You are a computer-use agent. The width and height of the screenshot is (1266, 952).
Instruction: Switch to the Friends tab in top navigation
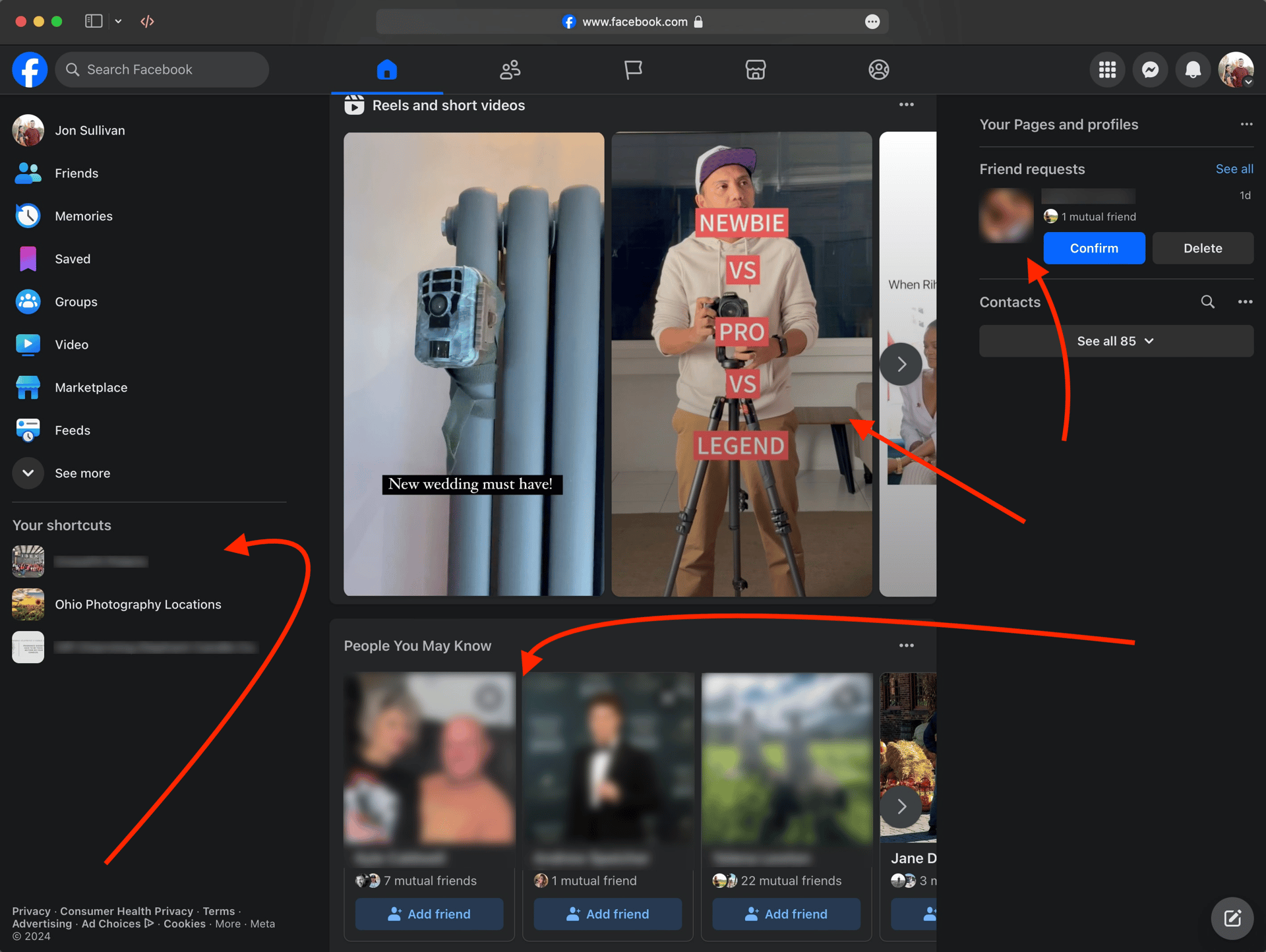(510, 69)
